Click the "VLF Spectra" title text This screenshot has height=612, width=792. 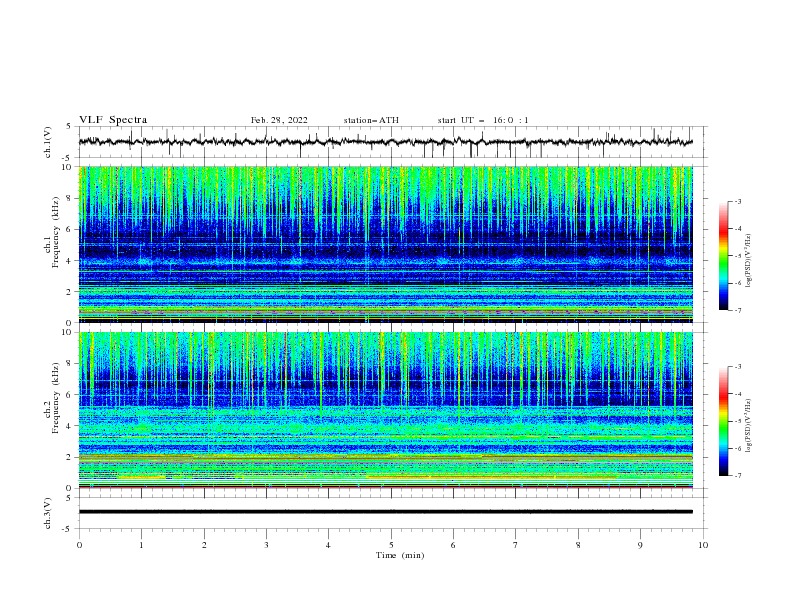(x=113, y=120)
